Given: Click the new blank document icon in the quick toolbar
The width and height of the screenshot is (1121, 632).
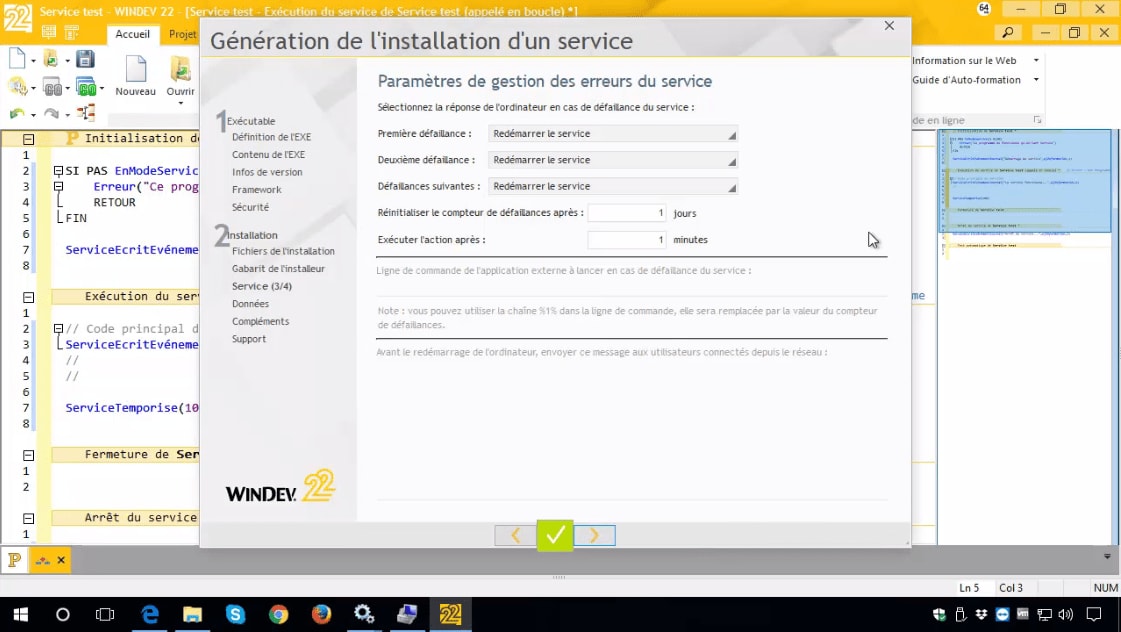Looking at the screenshot, I should [17, 59].
